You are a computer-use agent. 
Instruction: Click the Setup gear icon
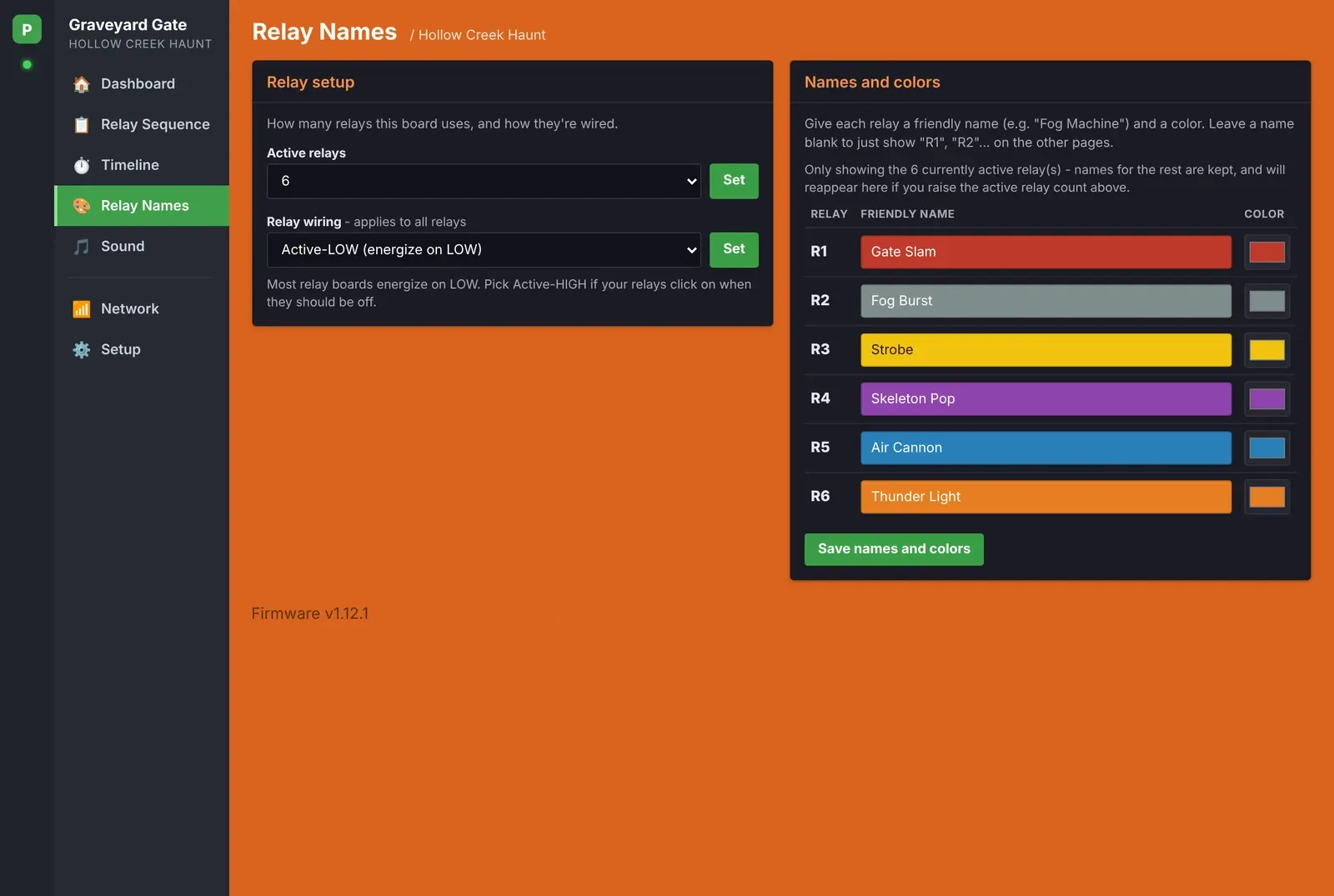81,350
